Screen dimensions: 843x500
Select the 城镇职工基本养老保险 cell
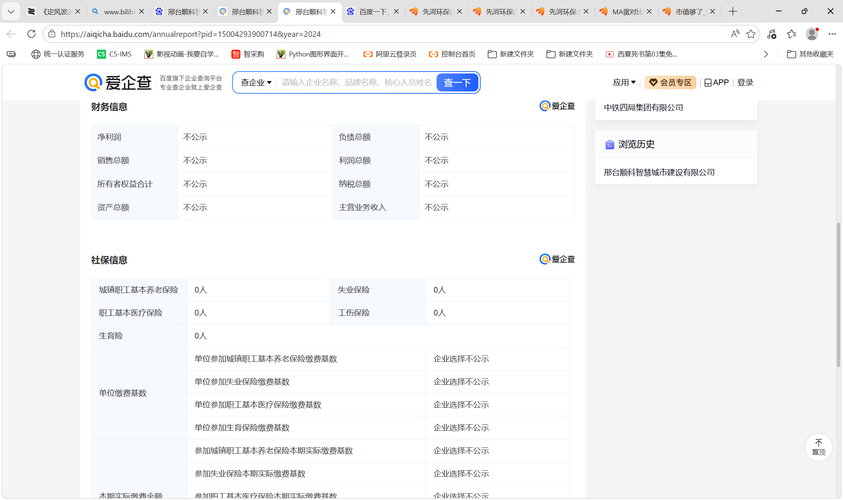click(x=139, y=290)
